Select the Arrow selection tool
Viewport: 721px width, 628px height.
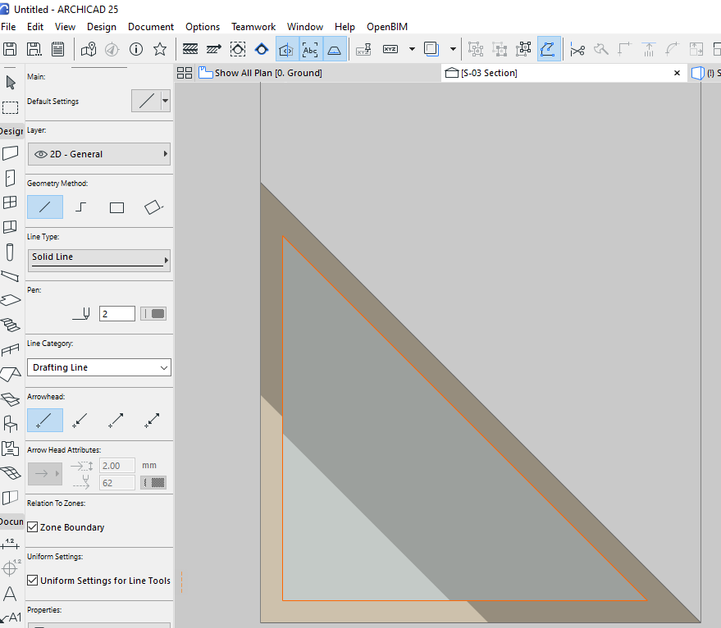click(x=10, y=82)
